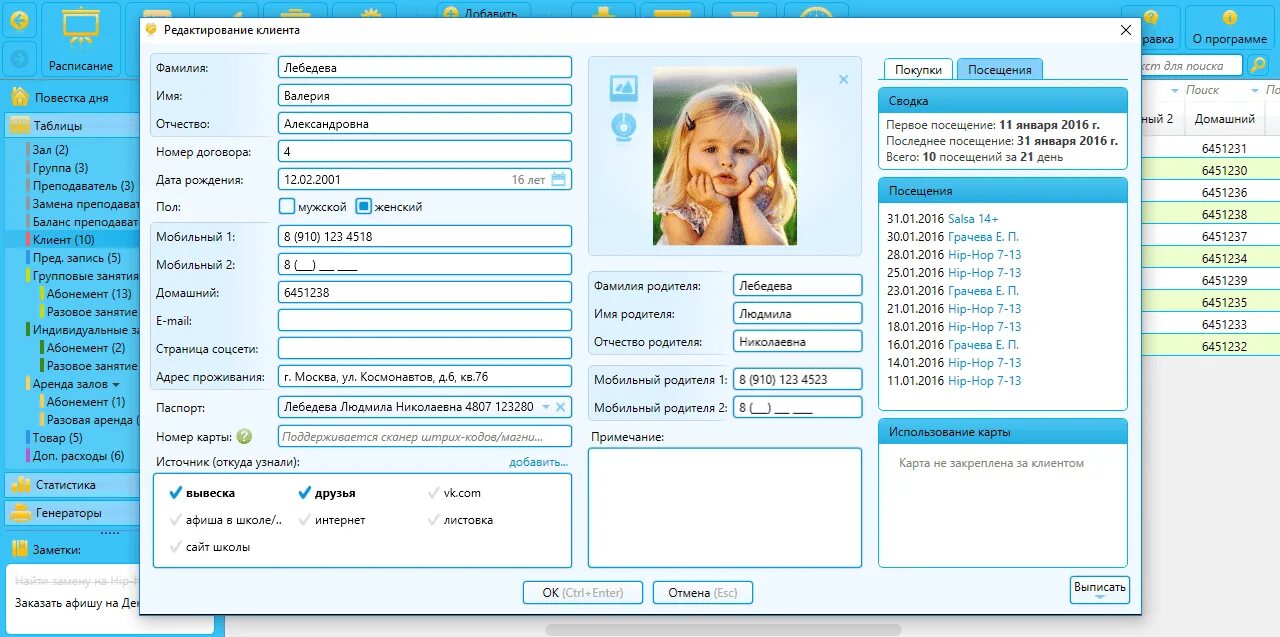Click the search text box in main window
Screen dimensions: 1280x637
pyautogui.click(x=1191, y=66)
